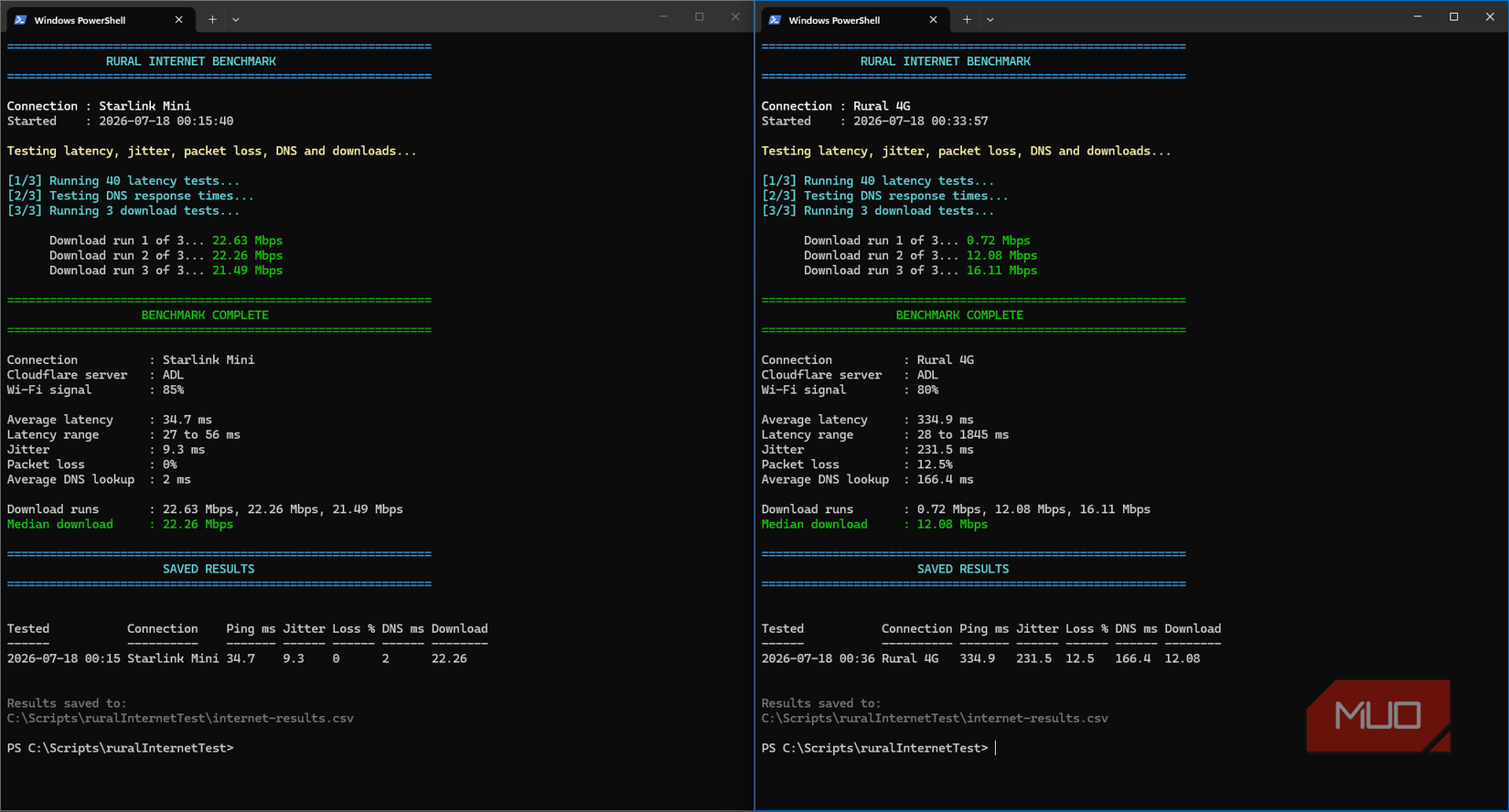Screen dimensions: 1509x812
Task: Click 'SAVED RESULTS' heading in right window
Action: pos(963,569)
